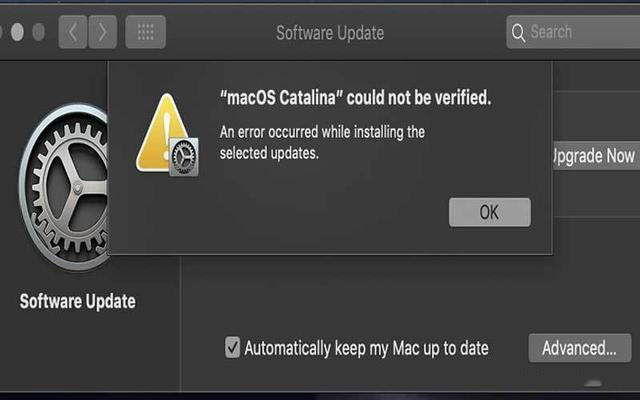Image resolution: width=640 pixels, height=400 pixels.
Task: Show all preferences via grid icon
Action: tap(145, 32)
